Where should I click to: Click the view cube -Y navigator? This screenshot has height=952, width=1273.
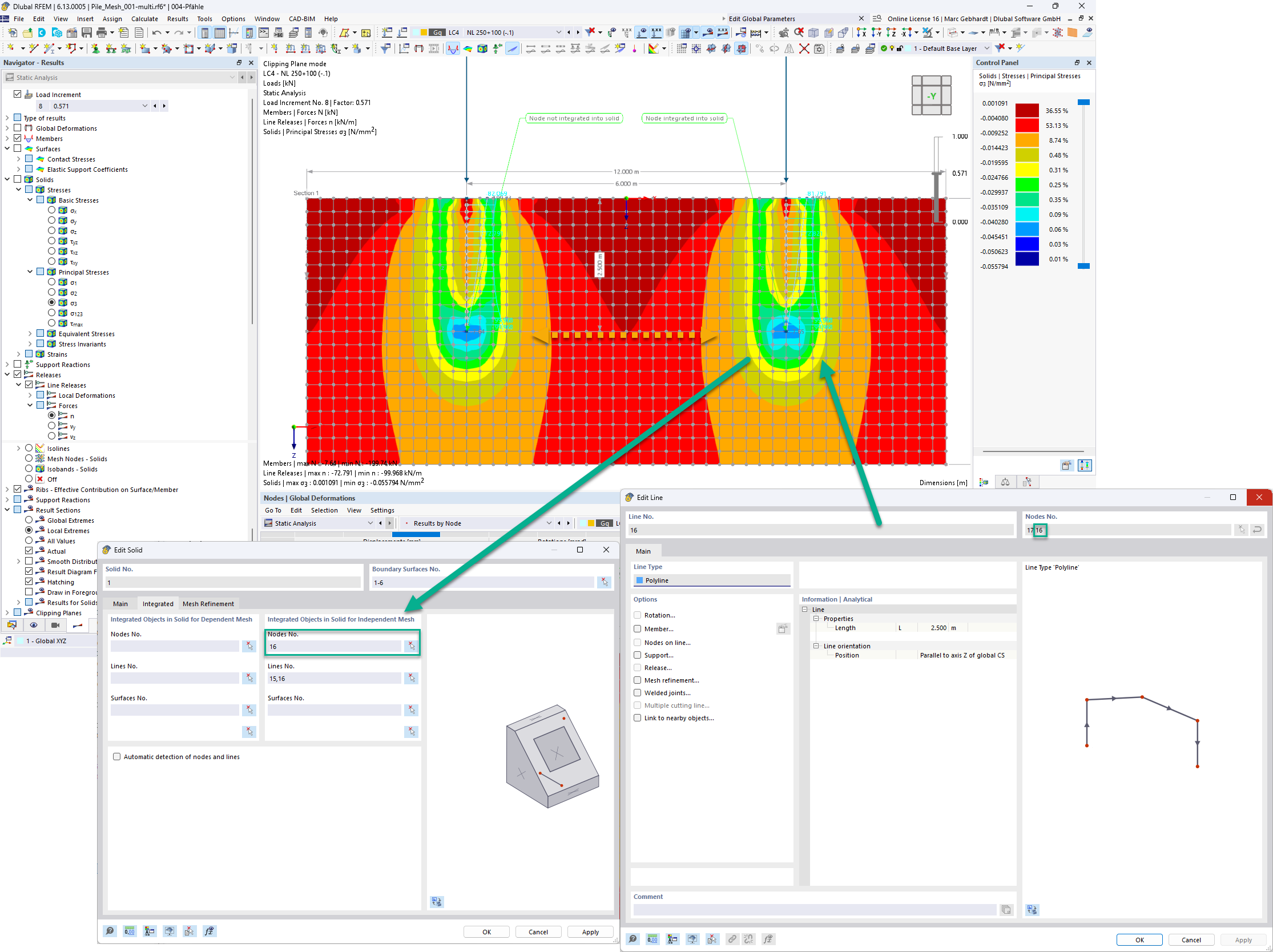pos(931,96)
